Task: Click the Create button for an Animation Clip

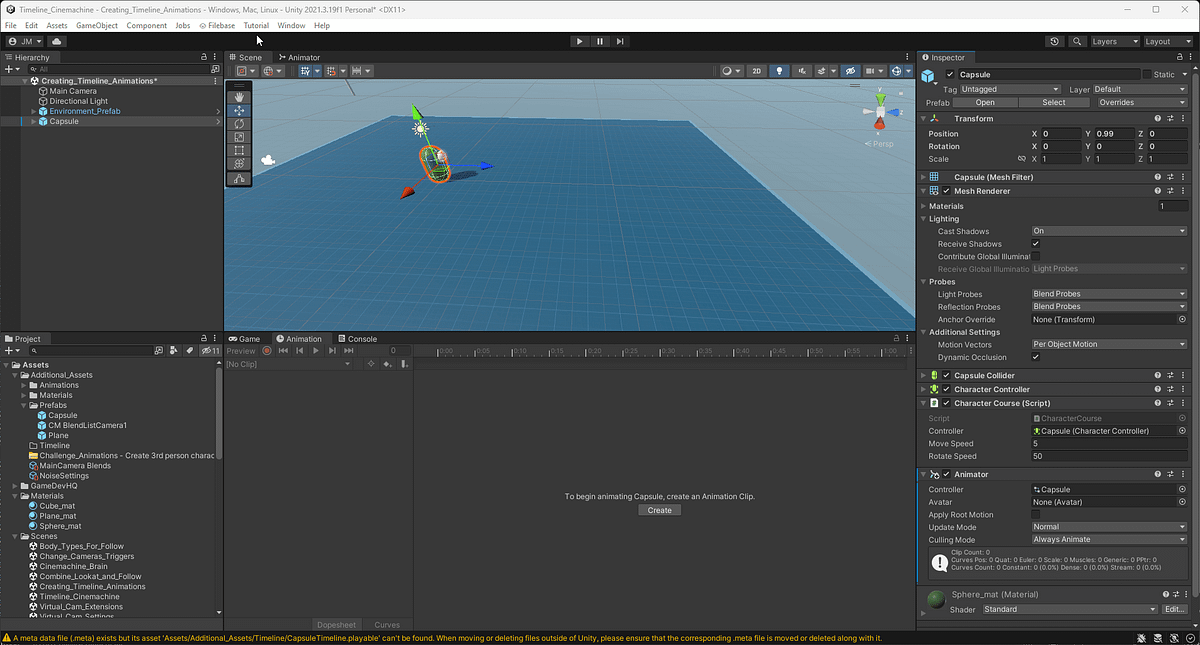Action: pyautogui.click(x=659, y=510)
